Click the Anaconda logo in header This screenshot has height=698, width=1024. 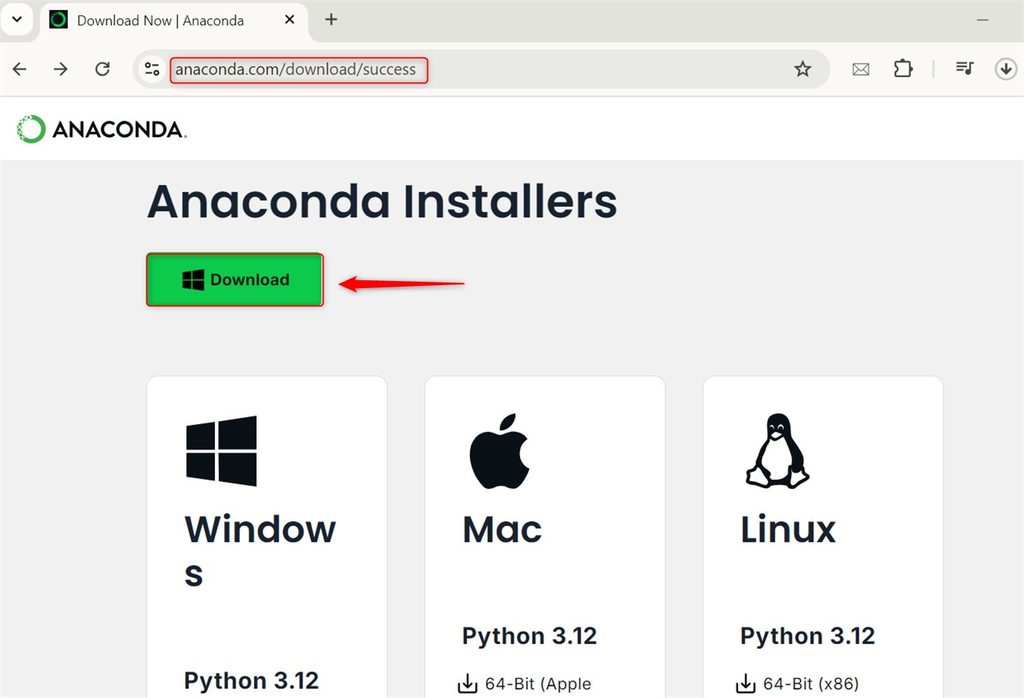coord(102,129)
